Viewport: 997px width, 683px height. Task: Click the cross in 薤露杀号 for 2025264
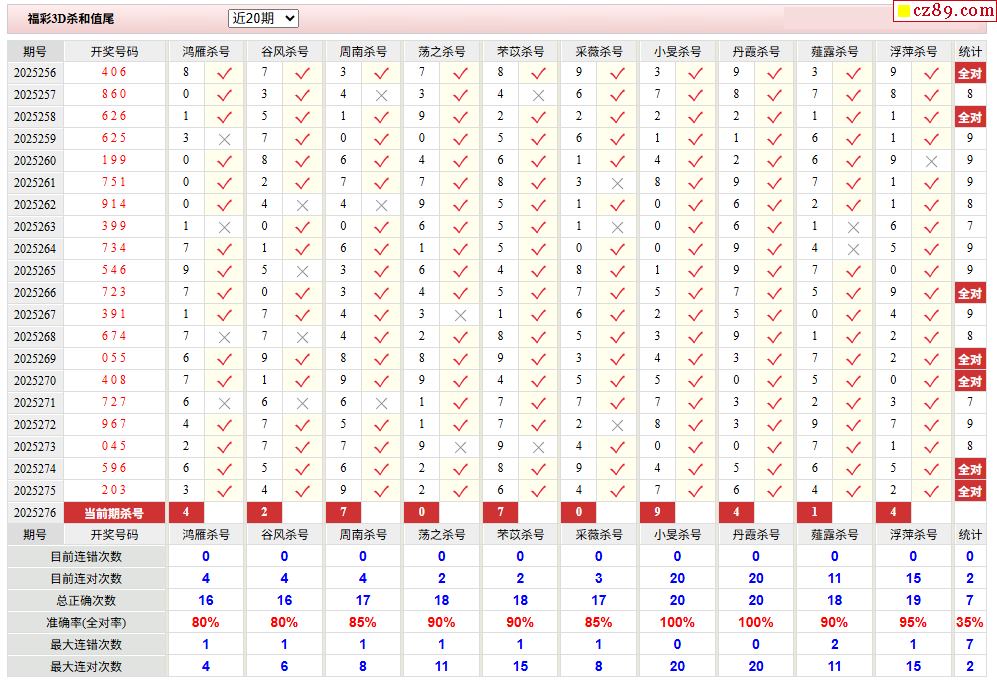853,249
